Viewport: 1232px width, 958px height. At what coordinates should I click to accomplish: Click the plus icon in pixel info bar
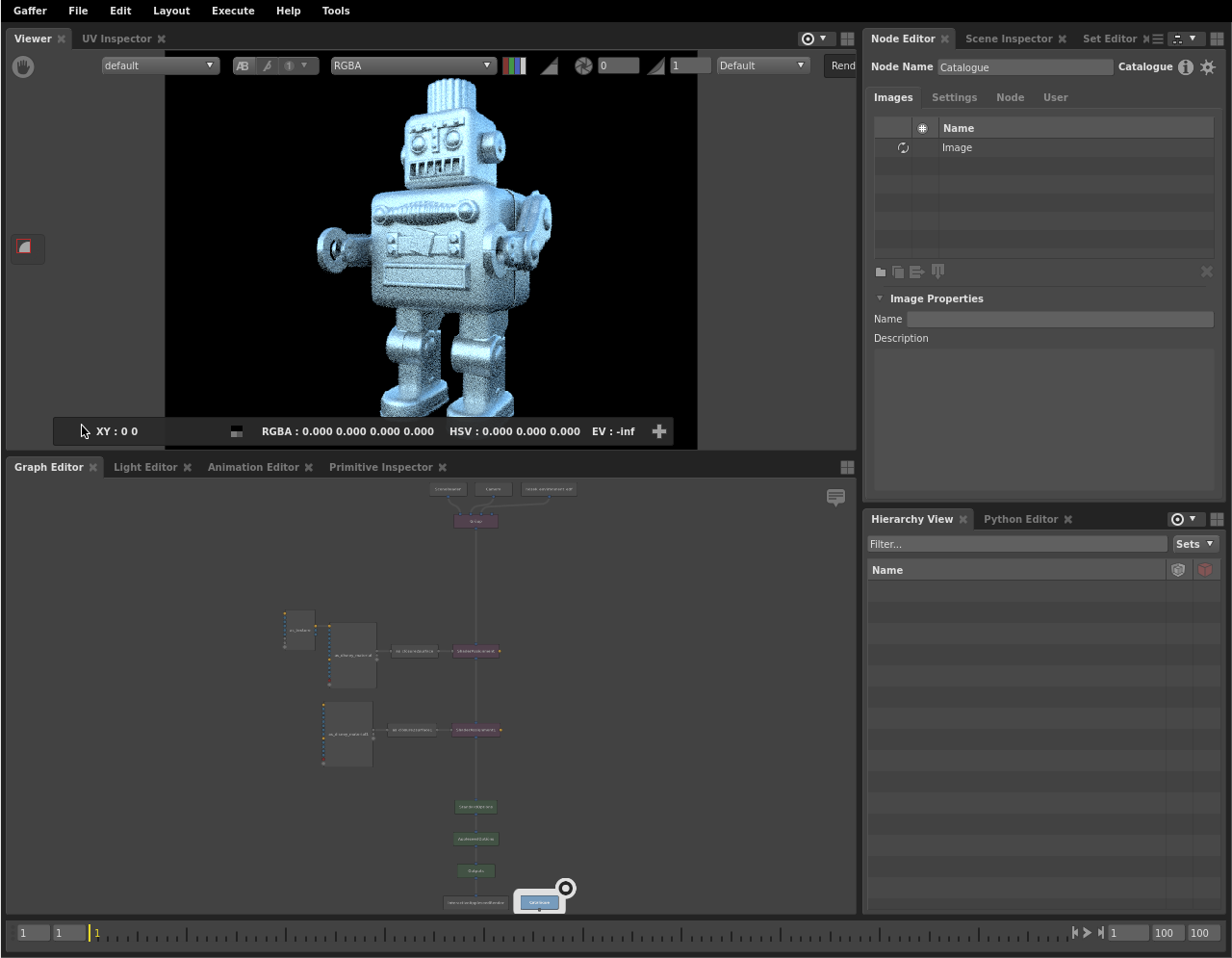pyautogui.click(x=659, y=431)
